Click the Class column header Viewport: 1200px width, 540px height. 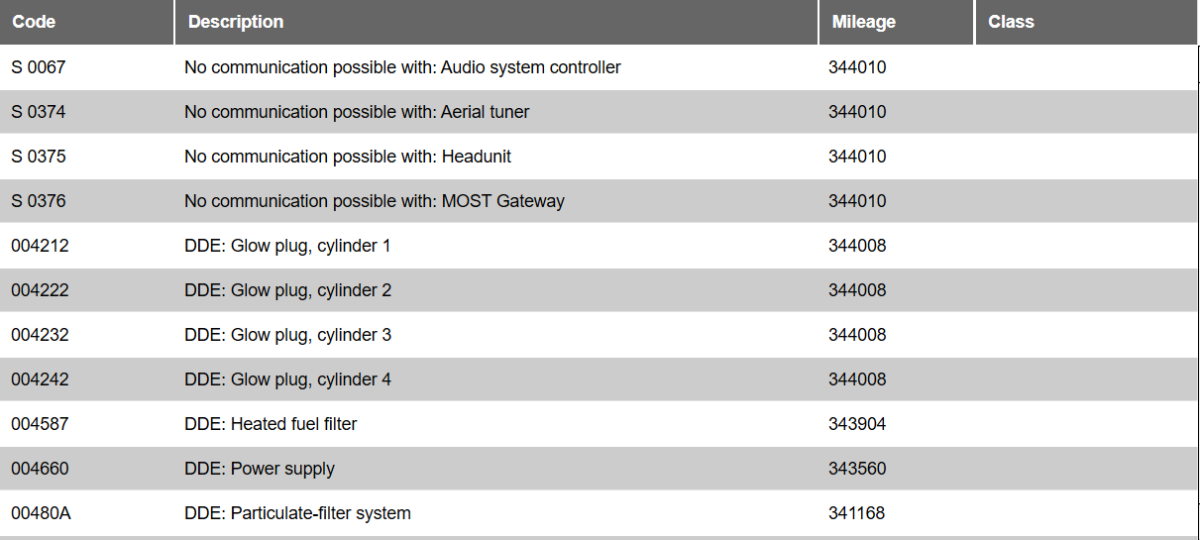pos(1010,21)
